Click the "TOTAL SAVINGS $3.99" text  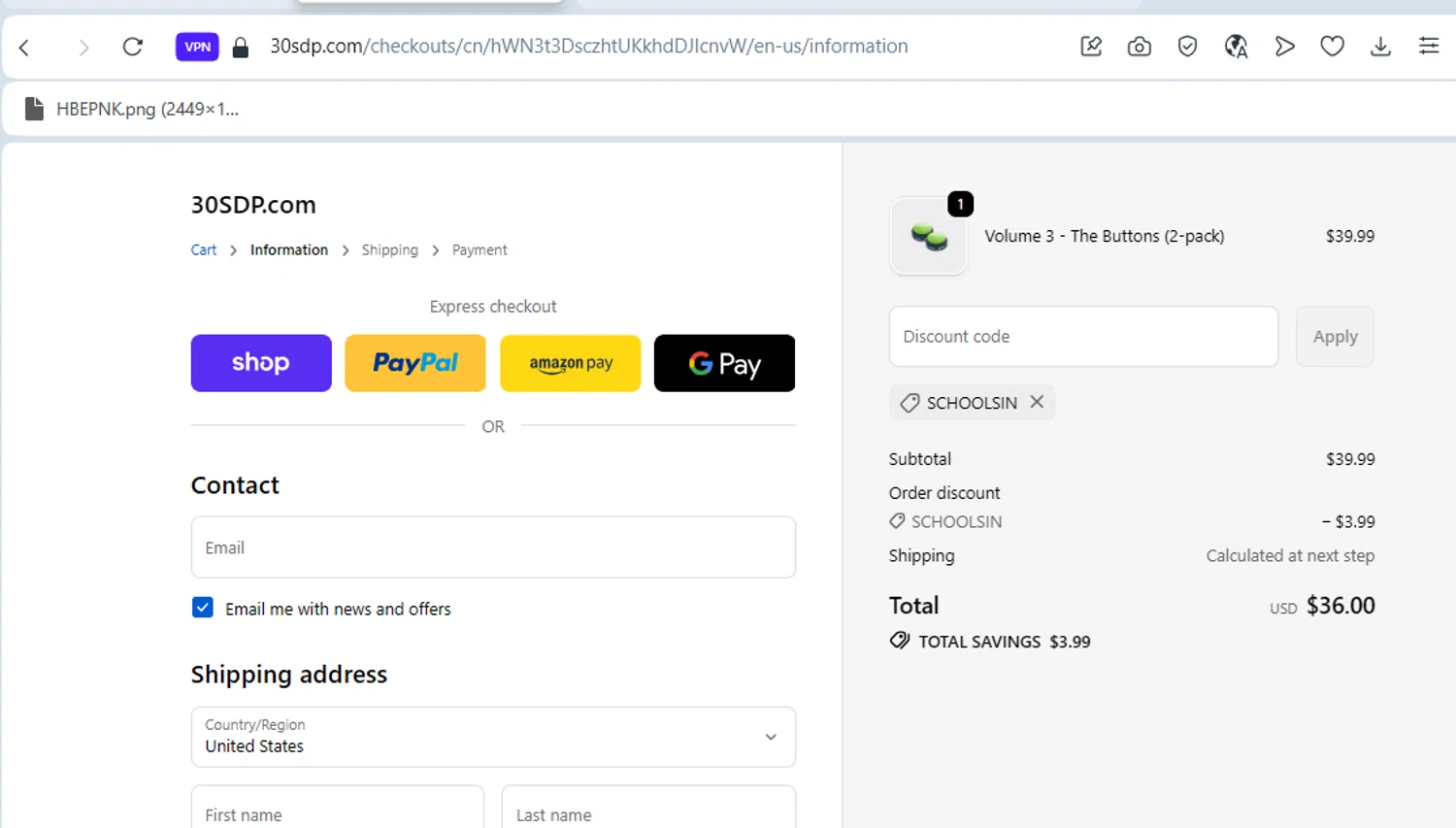point(1005,642)
